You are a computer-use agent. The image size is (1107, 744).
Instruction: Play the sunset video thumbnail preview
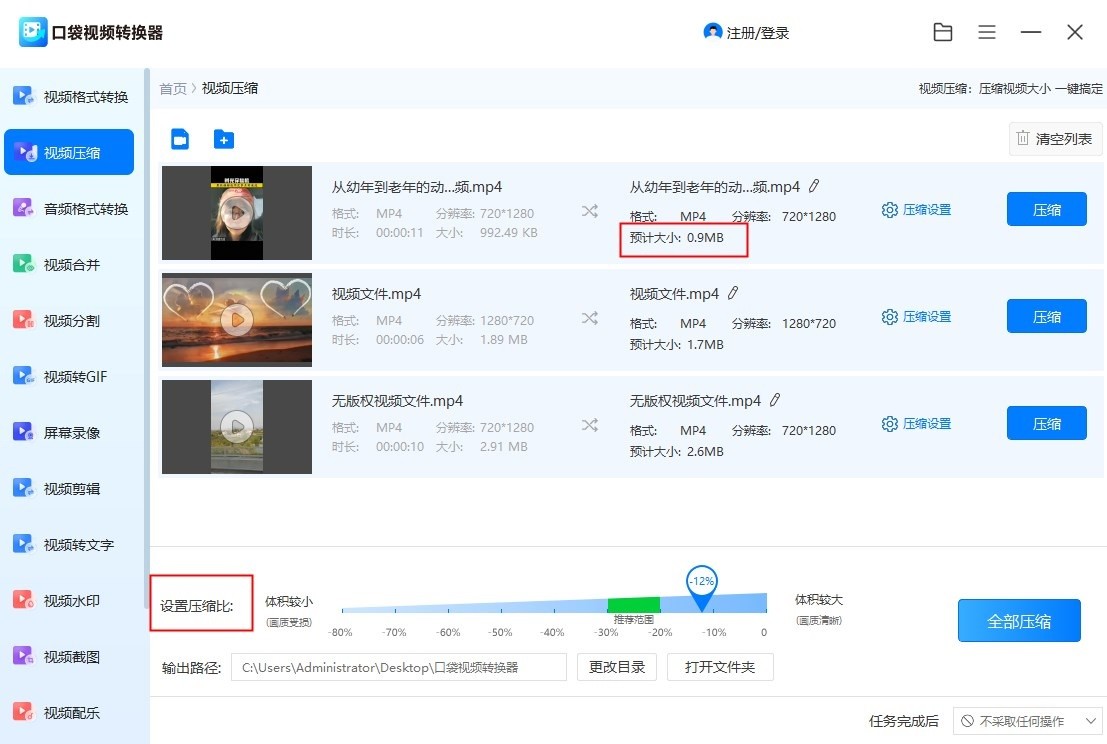[237, 319]
